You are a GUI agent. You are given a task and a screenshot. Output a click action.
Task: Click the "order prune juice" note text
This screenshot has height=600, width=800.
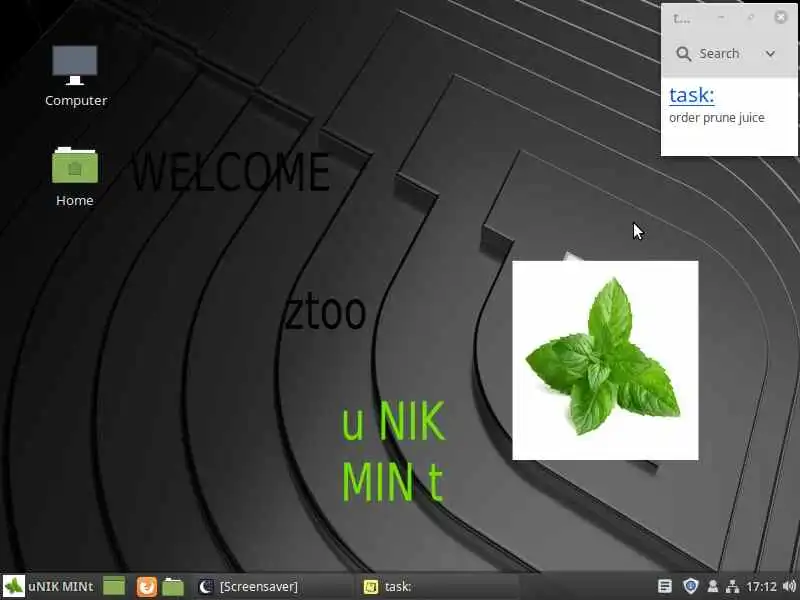[716, 118]
